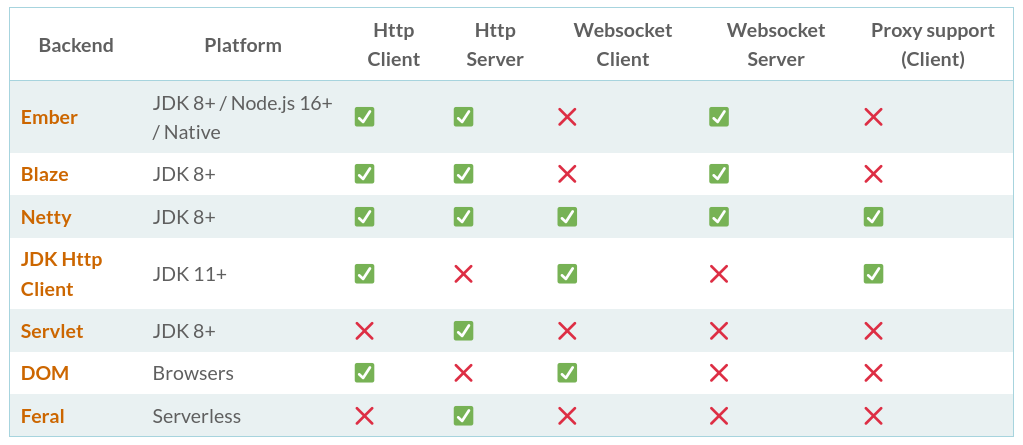
Task: Click Netty's Websocket Client green checkmark
Action: pos(567,216)
